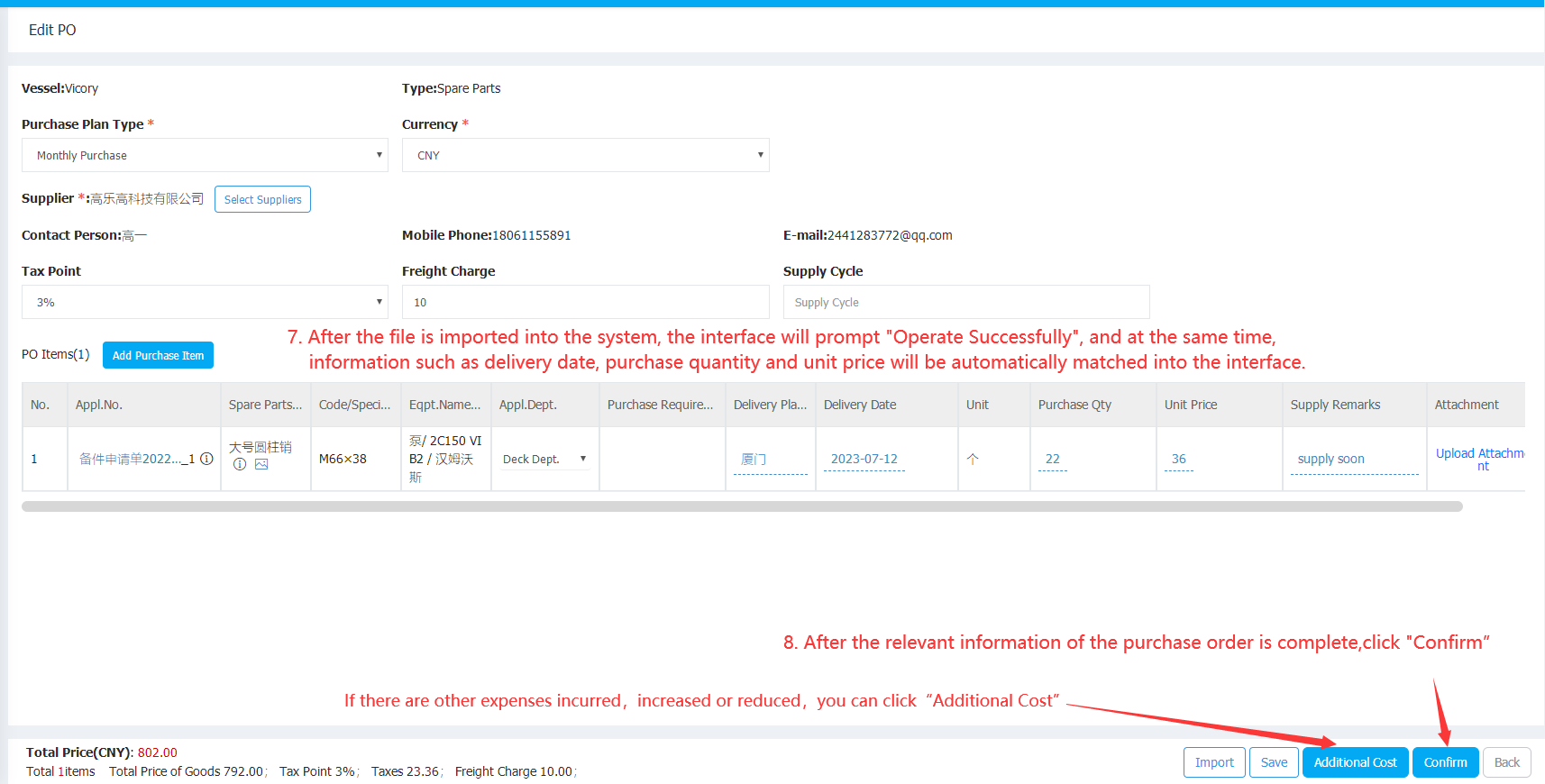Click the info icon next to Appl.No. entry
Viewport: 1545px width, 784px height.
tap(206, 459)
